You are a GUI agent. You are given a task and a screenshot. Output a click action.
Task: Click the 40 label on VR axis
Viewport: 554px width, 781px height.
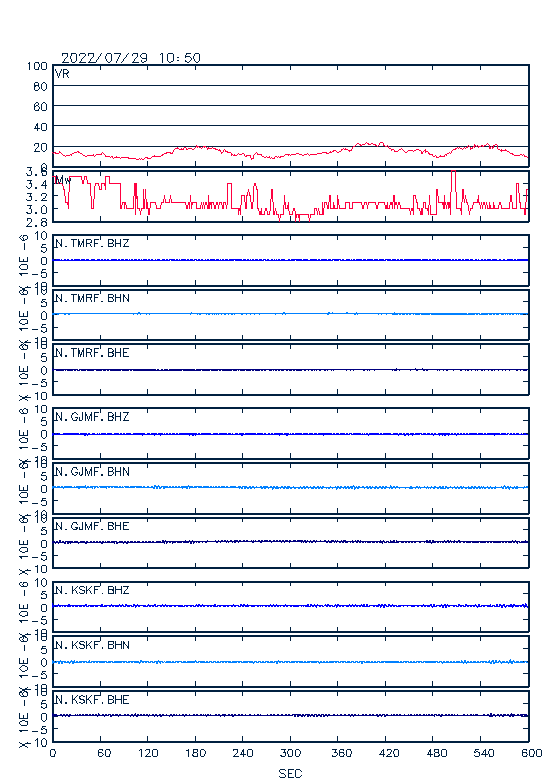pyautogui.click(x=40, y=127)
